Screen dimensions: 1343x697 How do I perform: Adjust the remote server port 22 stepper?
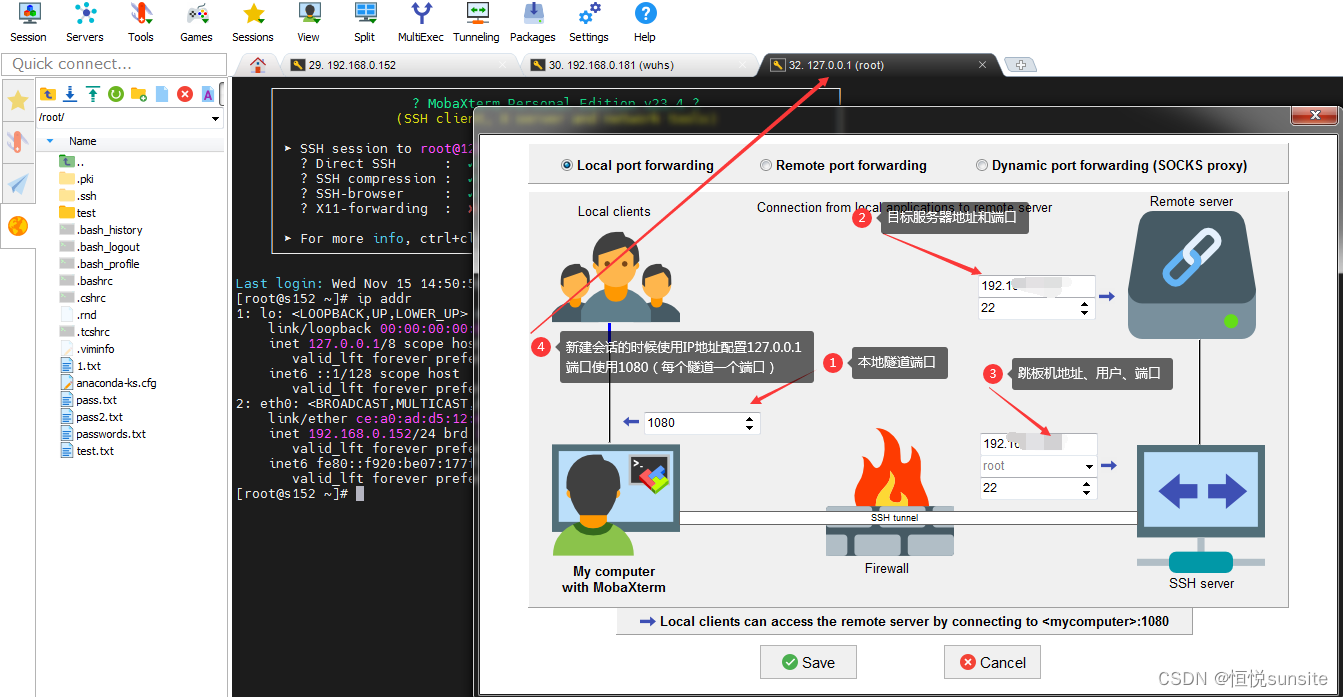1086,308
